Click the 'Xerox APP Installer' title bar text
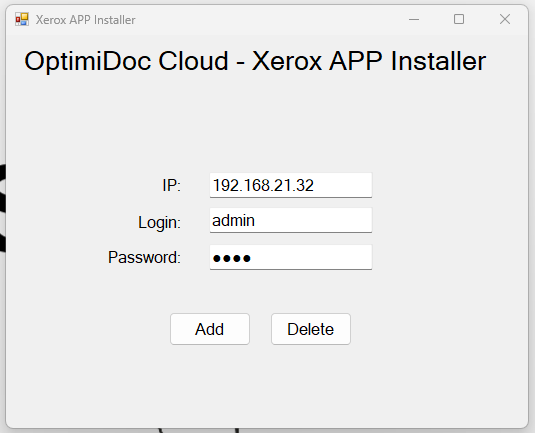535x433 pixels. point(86,20)
